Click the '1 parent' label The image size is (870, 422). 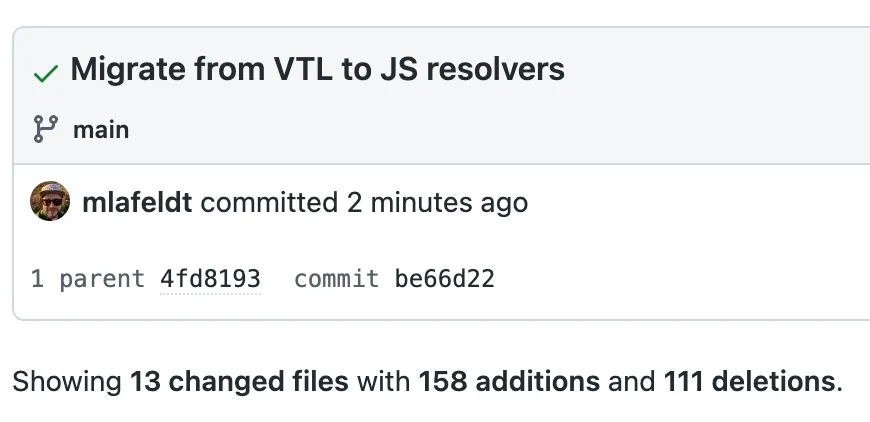coord(88,278)
